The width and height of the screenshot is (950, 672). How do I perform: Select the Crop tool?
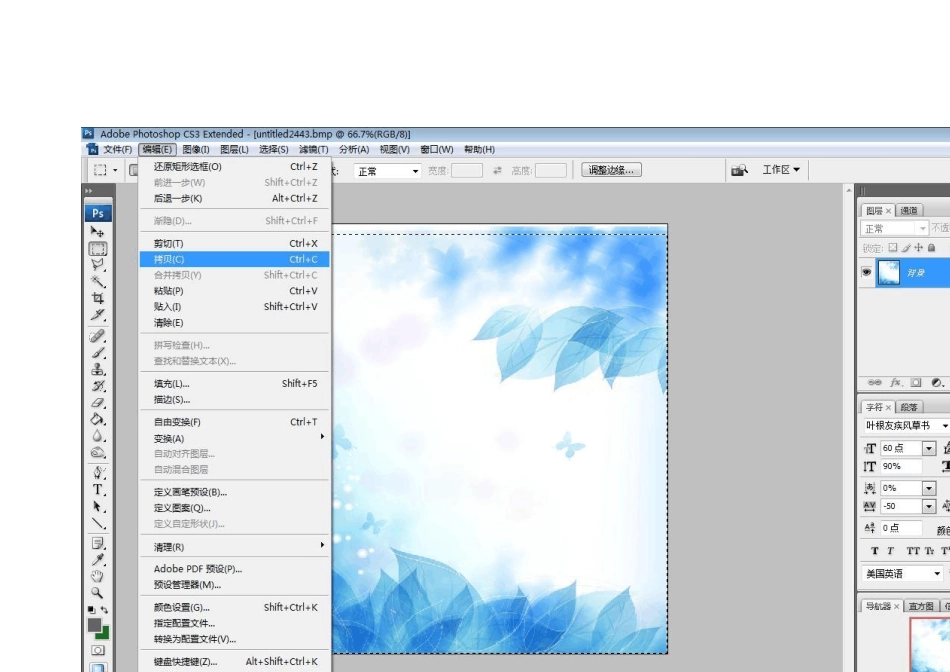98,298
